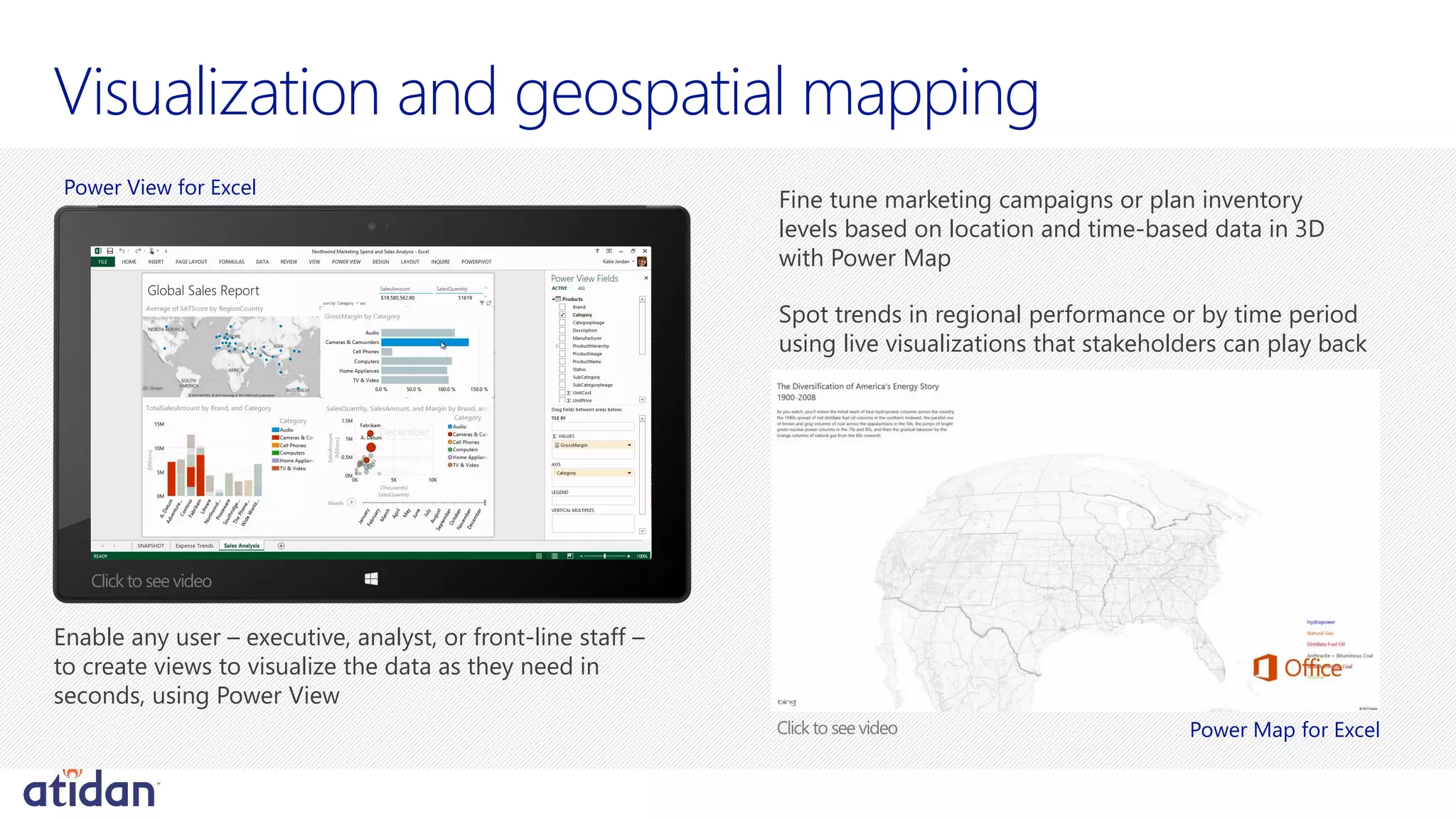Click the touch mode hand icon
1456x819 pixels.
[x=151, y=251]
